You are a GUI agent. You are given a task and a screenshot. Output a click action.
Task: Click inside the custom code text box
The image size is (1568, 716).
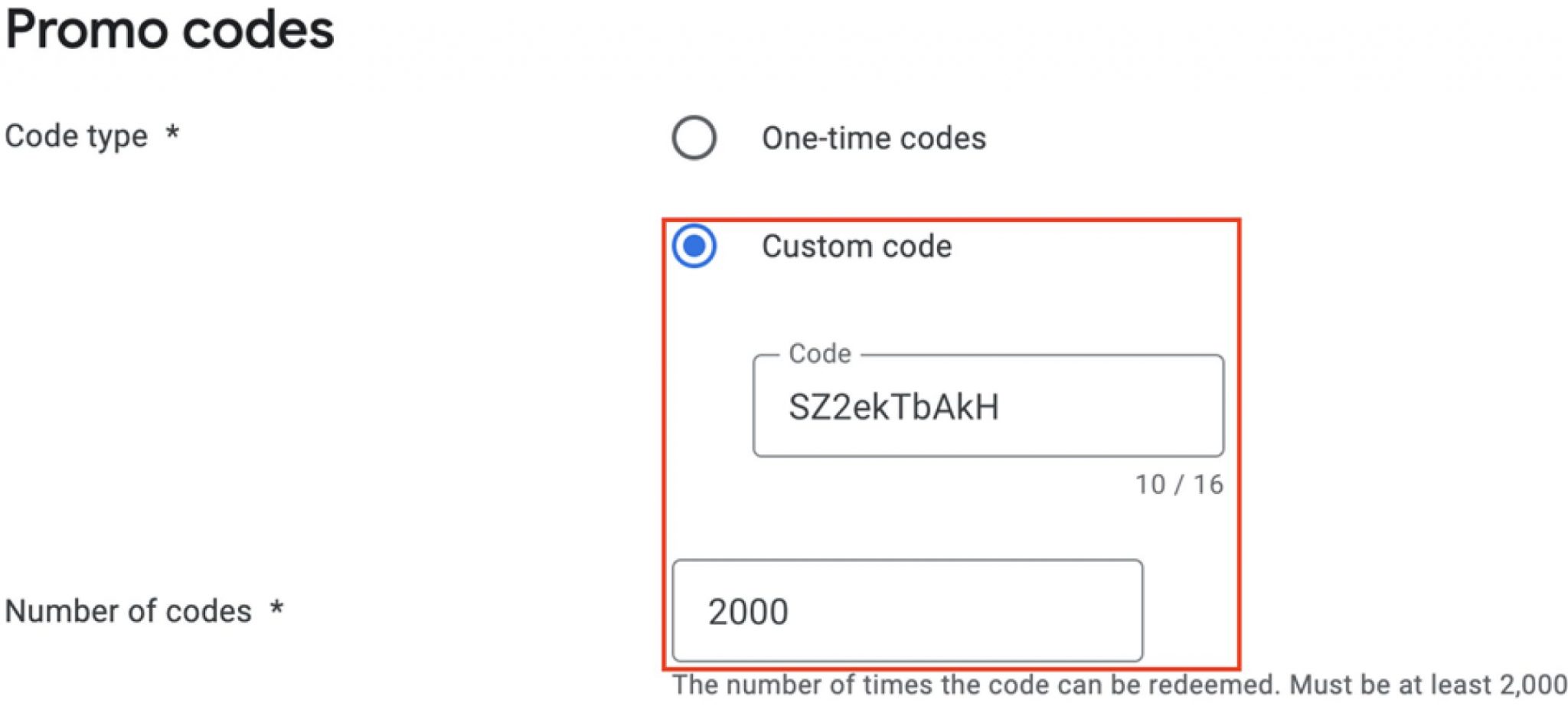(988, 406)
